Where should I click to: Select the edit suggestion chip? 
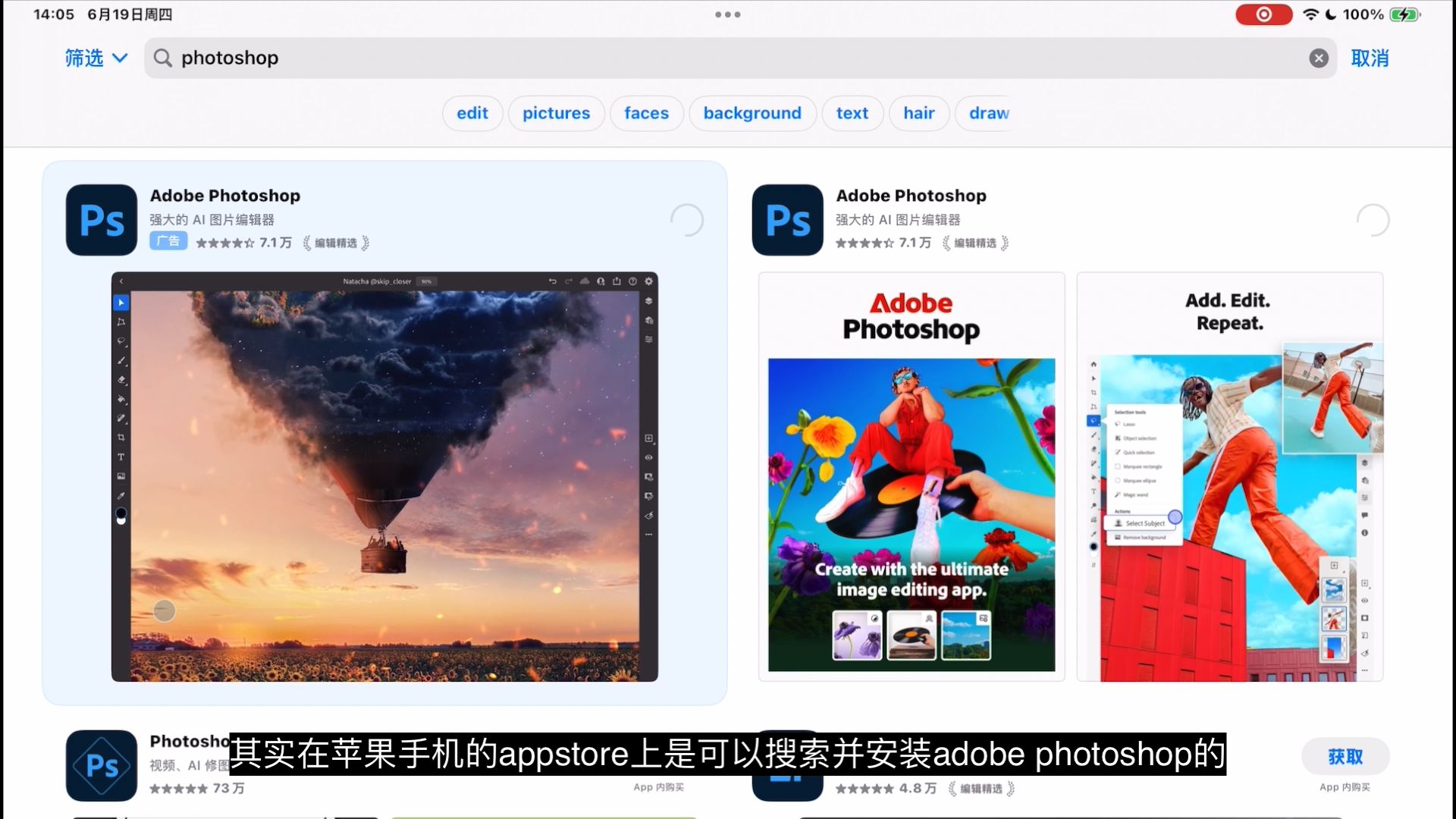pyautogui.click(x=472, y=113)
